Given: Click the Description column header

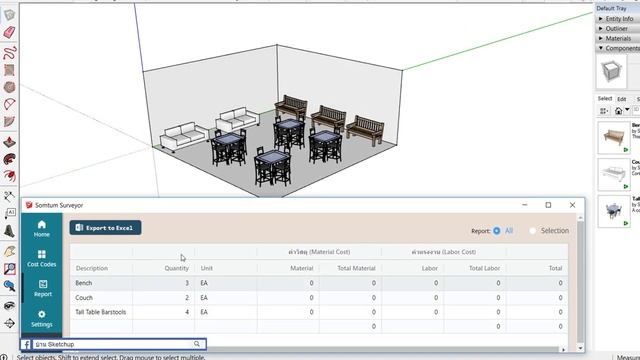Looking at the screenshot, I should (92, 268).
